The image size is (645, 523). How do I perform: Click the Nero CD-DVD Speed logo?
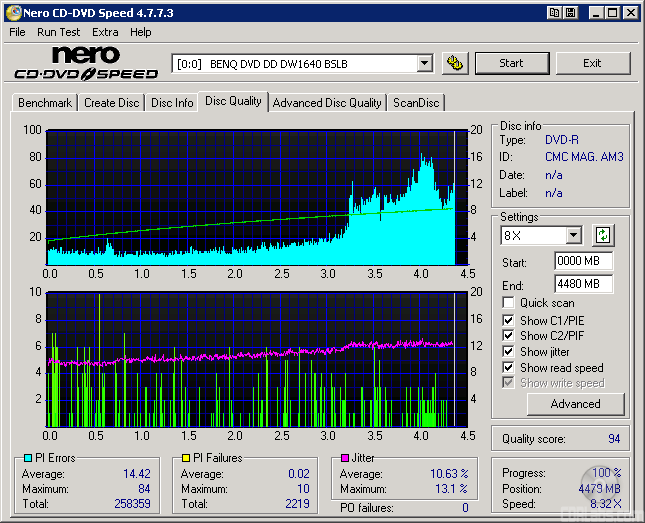(x=86, y=62)
